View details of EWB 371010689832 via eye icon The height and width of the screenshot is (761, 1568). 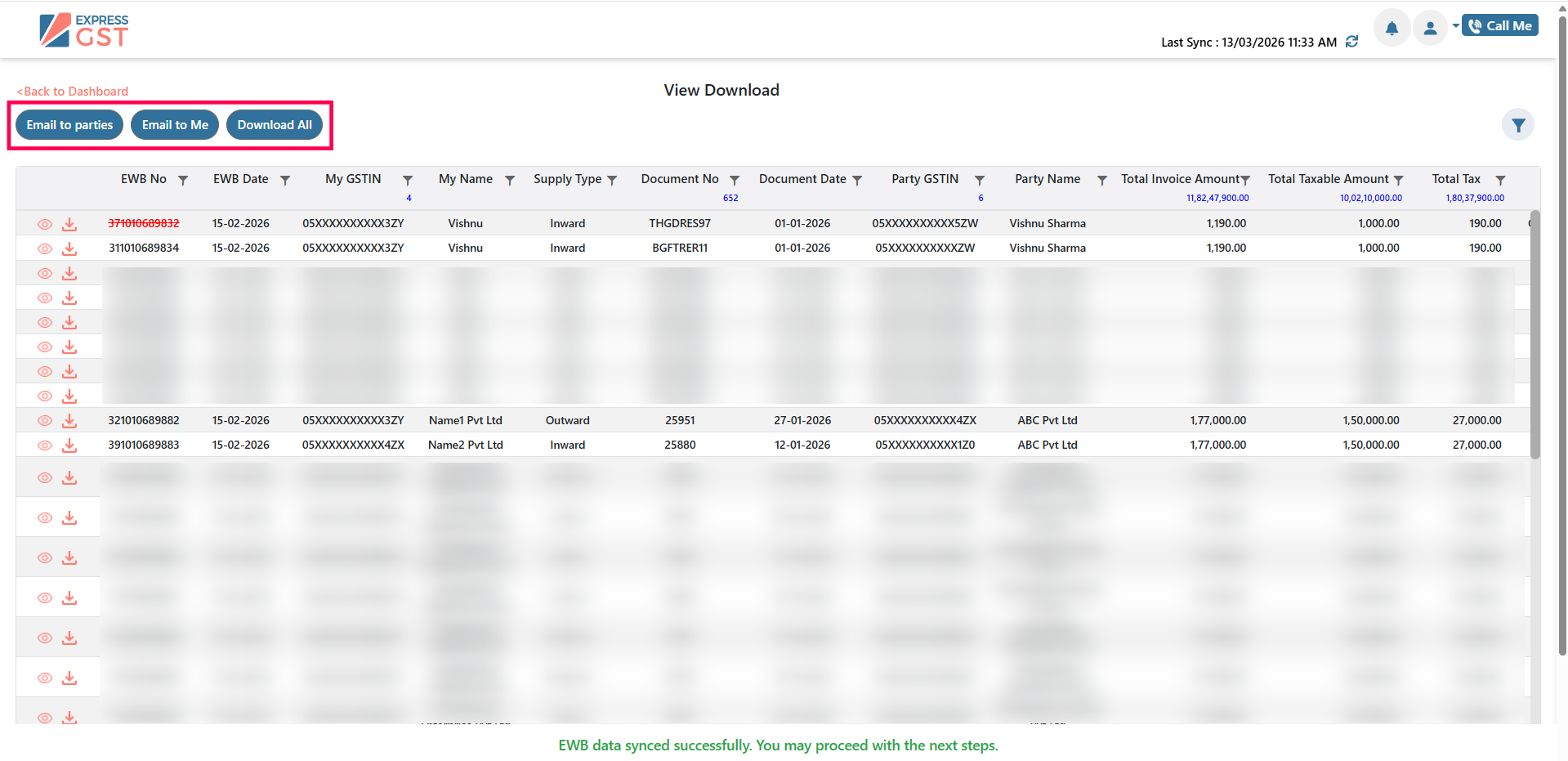45,224
